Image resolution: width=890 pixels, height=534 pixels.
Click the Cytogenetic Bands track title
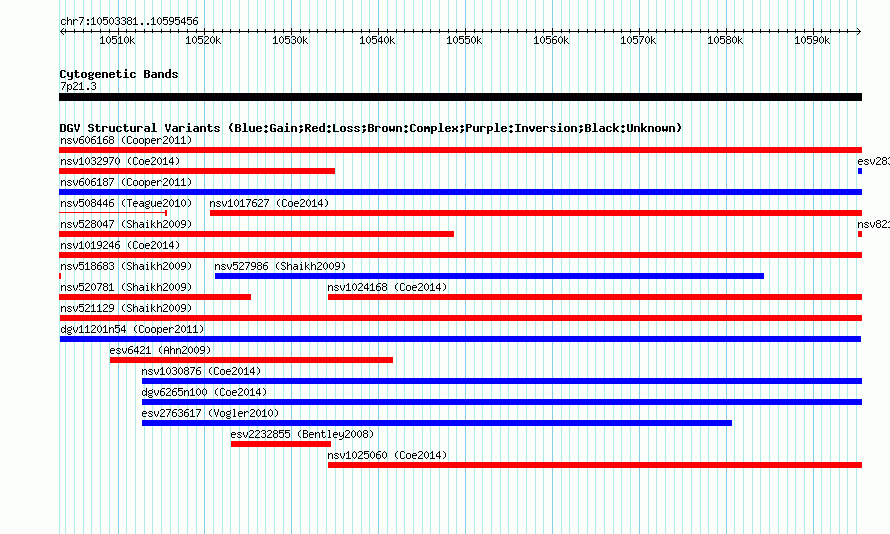coord(119,74)
